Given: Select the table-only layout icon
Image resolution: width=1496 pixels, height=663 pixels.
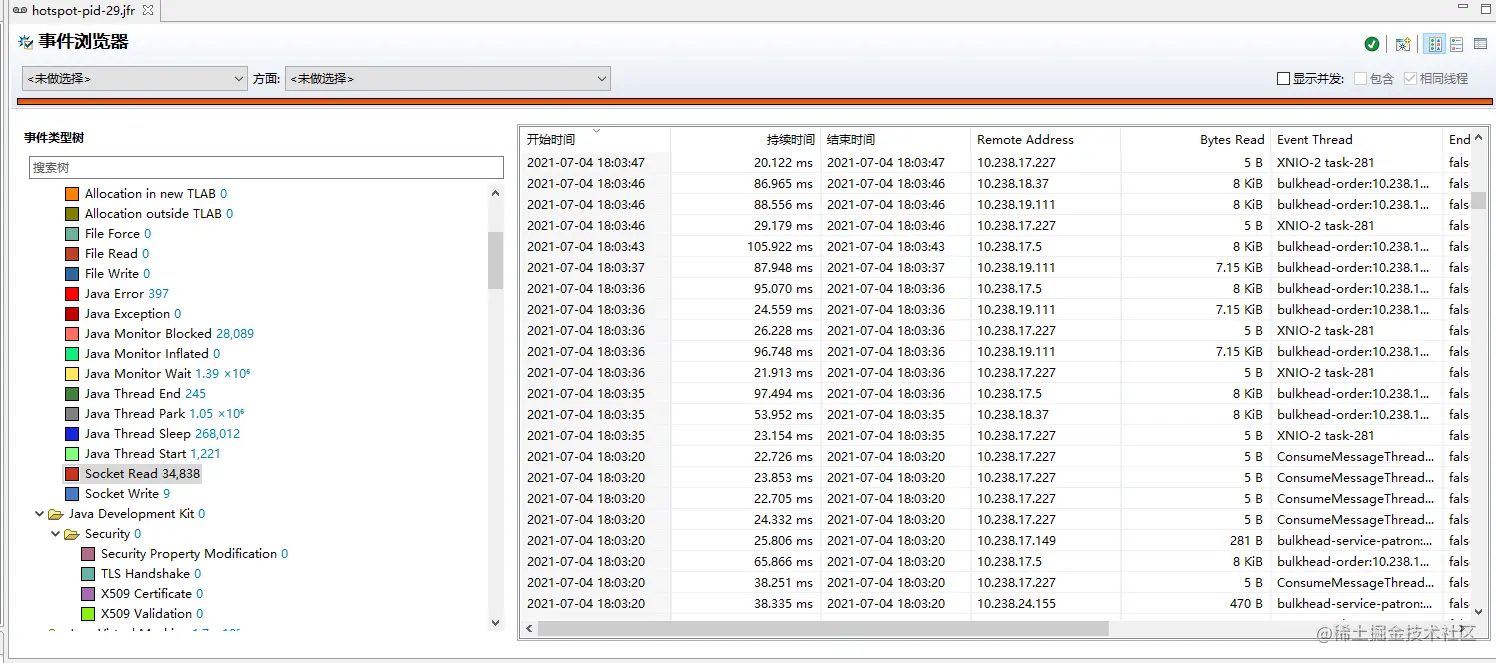Looking at the screenshot, I should (1481, 44).
